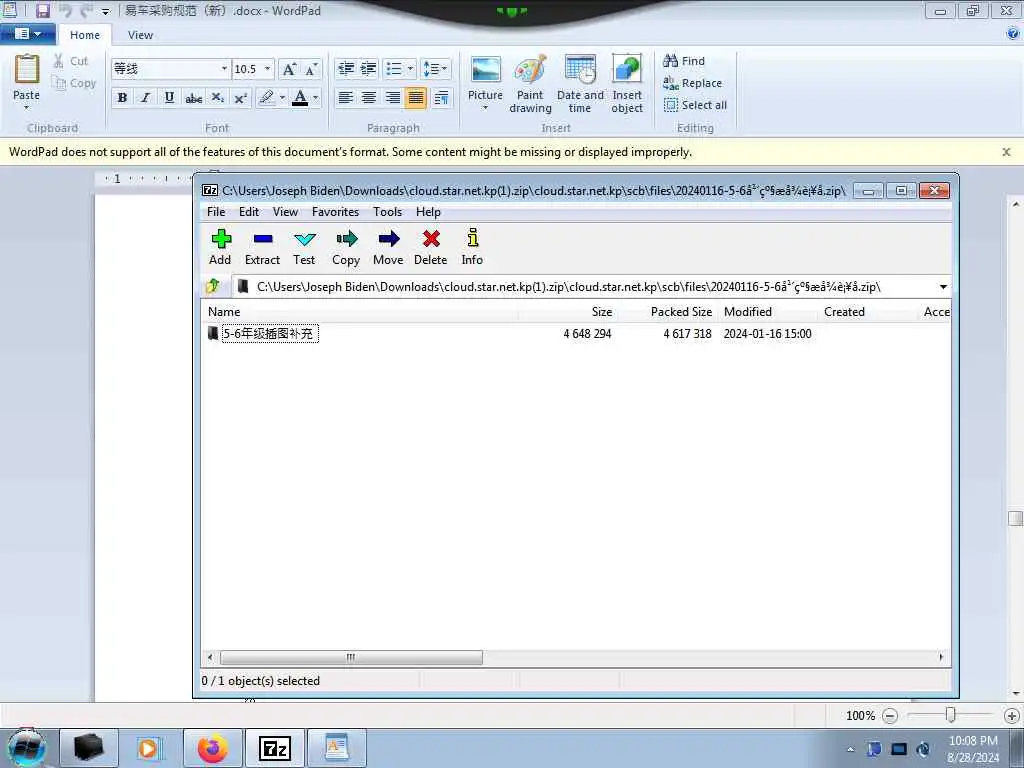
Task: Open the WordPad Paragraph dialog icon
Action: coord(441,98)
